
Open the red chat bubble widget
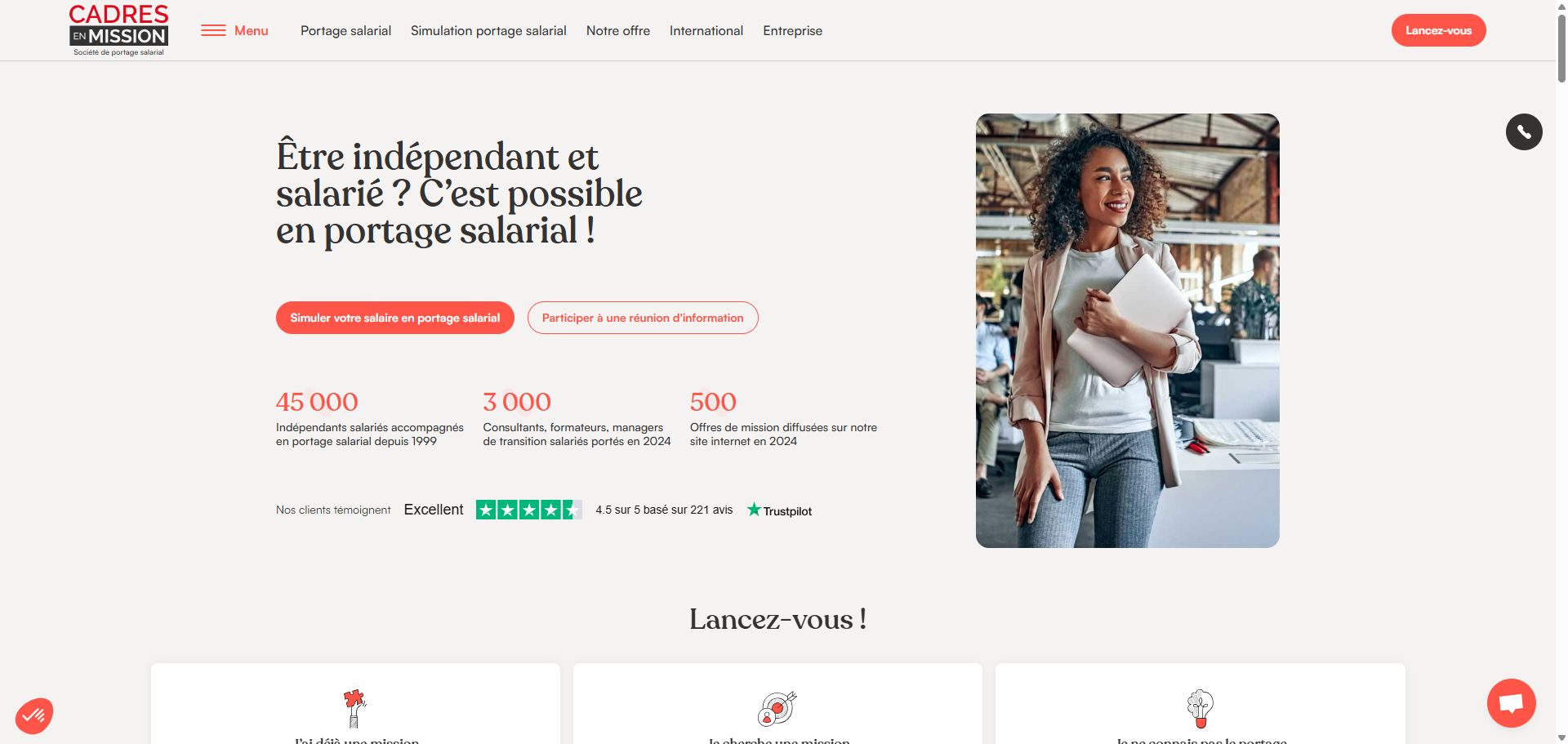click(1511, 703)
